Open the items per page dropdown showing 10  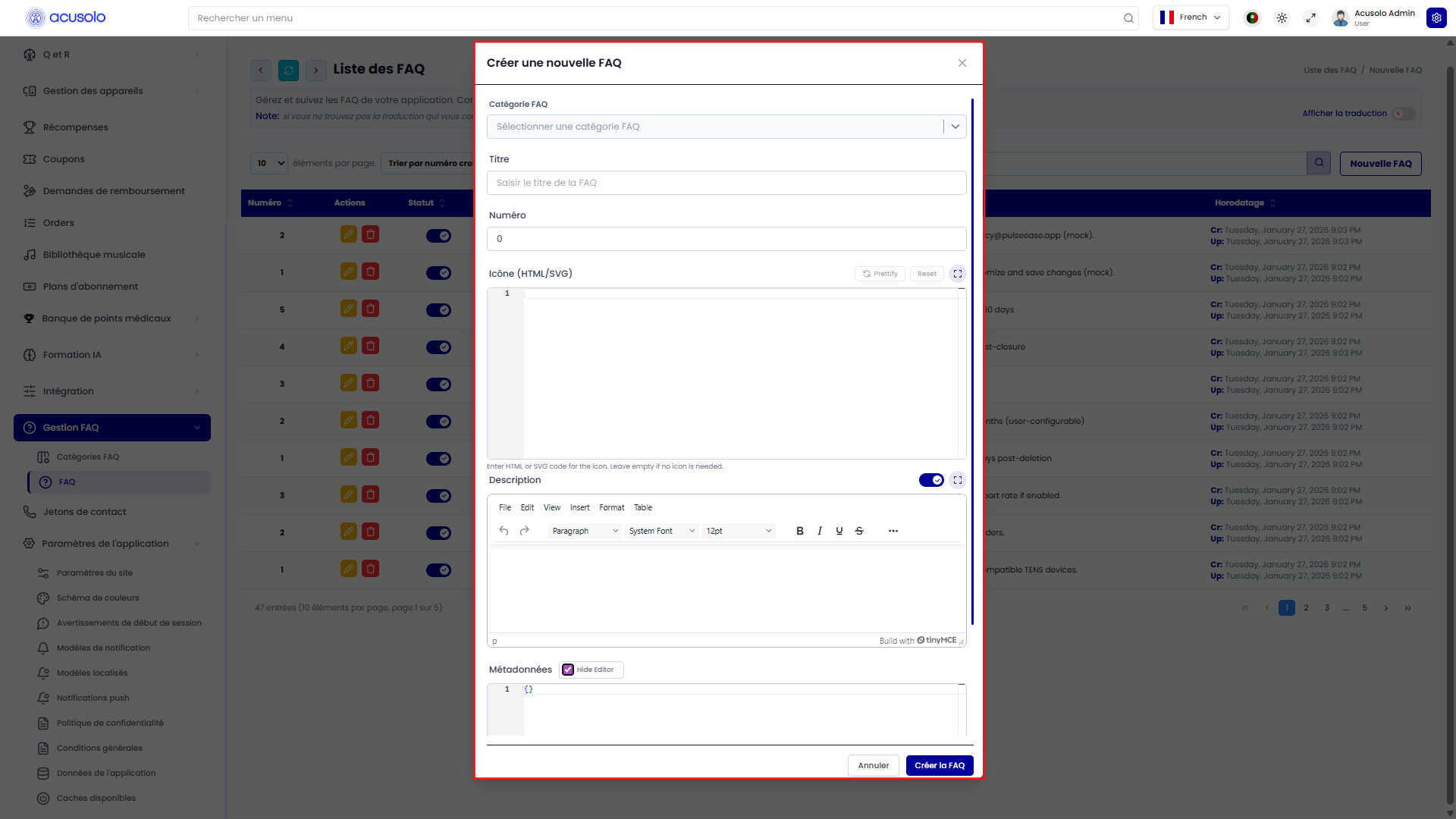click(269, 163)
